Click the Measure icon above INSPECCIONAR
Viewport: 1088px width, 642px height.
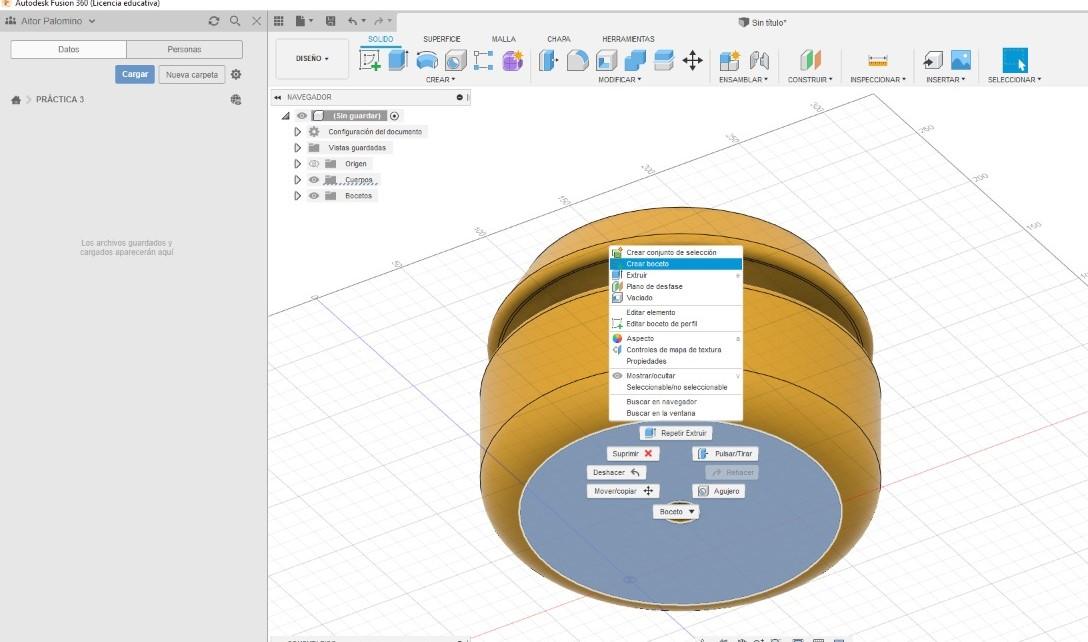coord(878,61)
